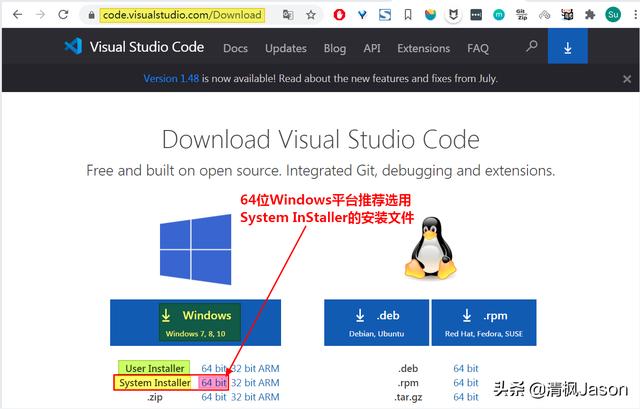Open the translate page icon in address bar
Screen dimensions: 640x409
click(x=288, y=15)
